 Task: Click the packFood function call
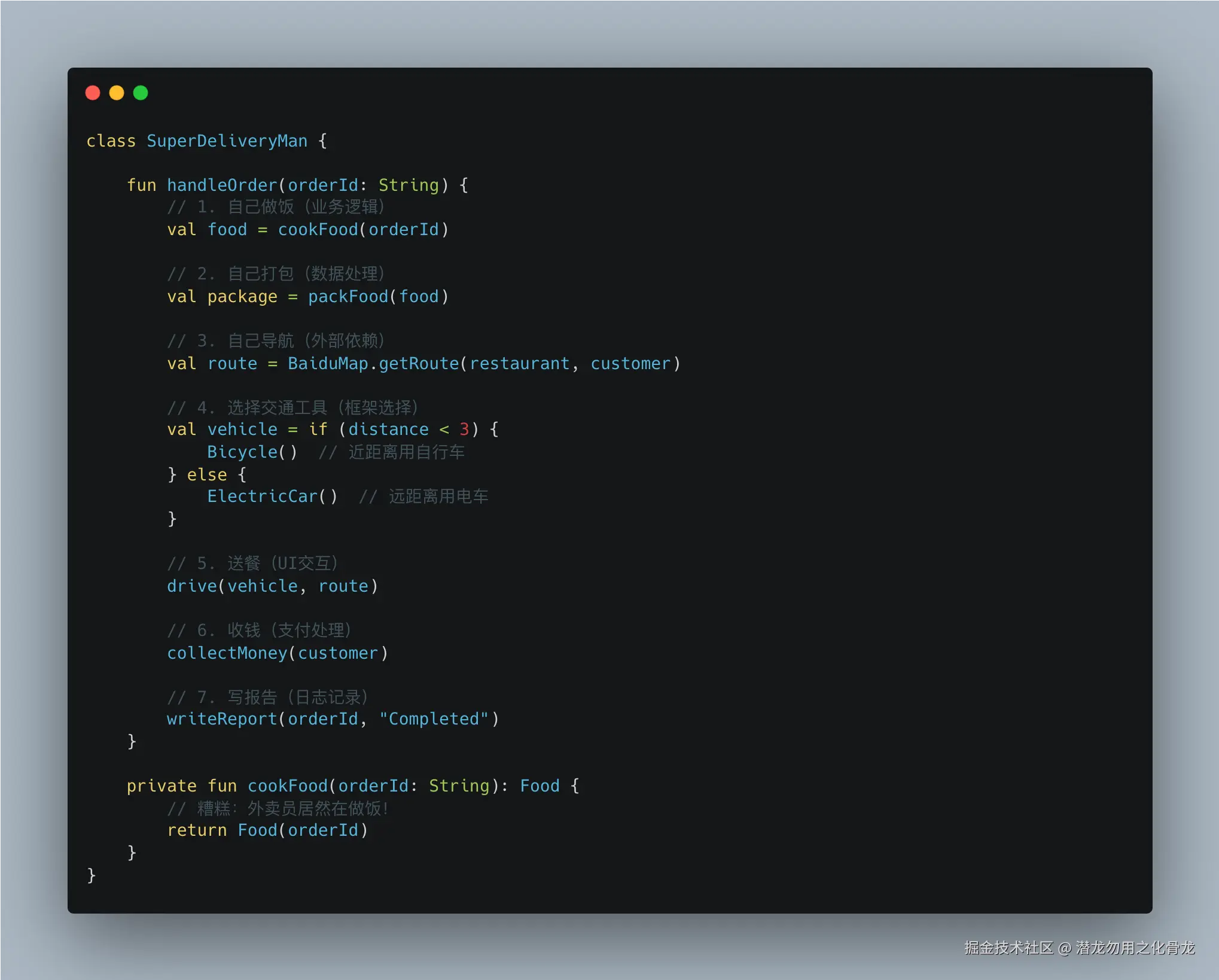(348, 297)
